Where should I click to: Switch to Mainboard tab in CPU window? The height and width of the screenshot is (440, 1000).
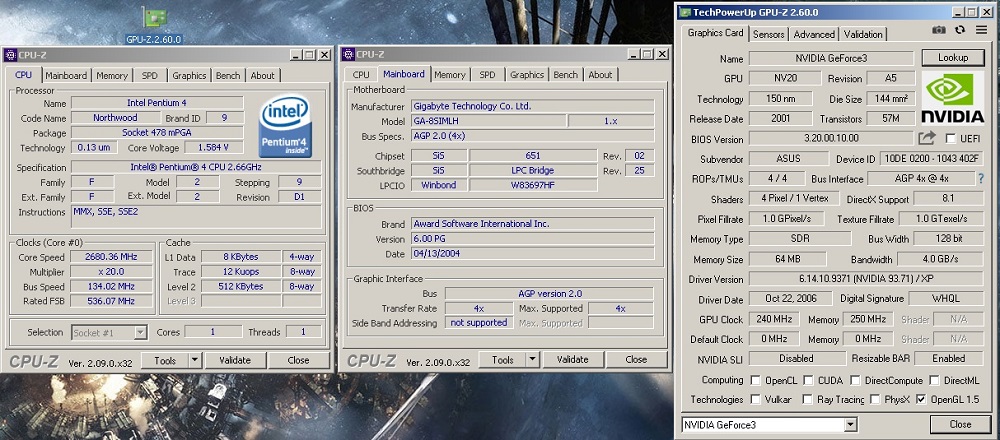click(66, 75)
